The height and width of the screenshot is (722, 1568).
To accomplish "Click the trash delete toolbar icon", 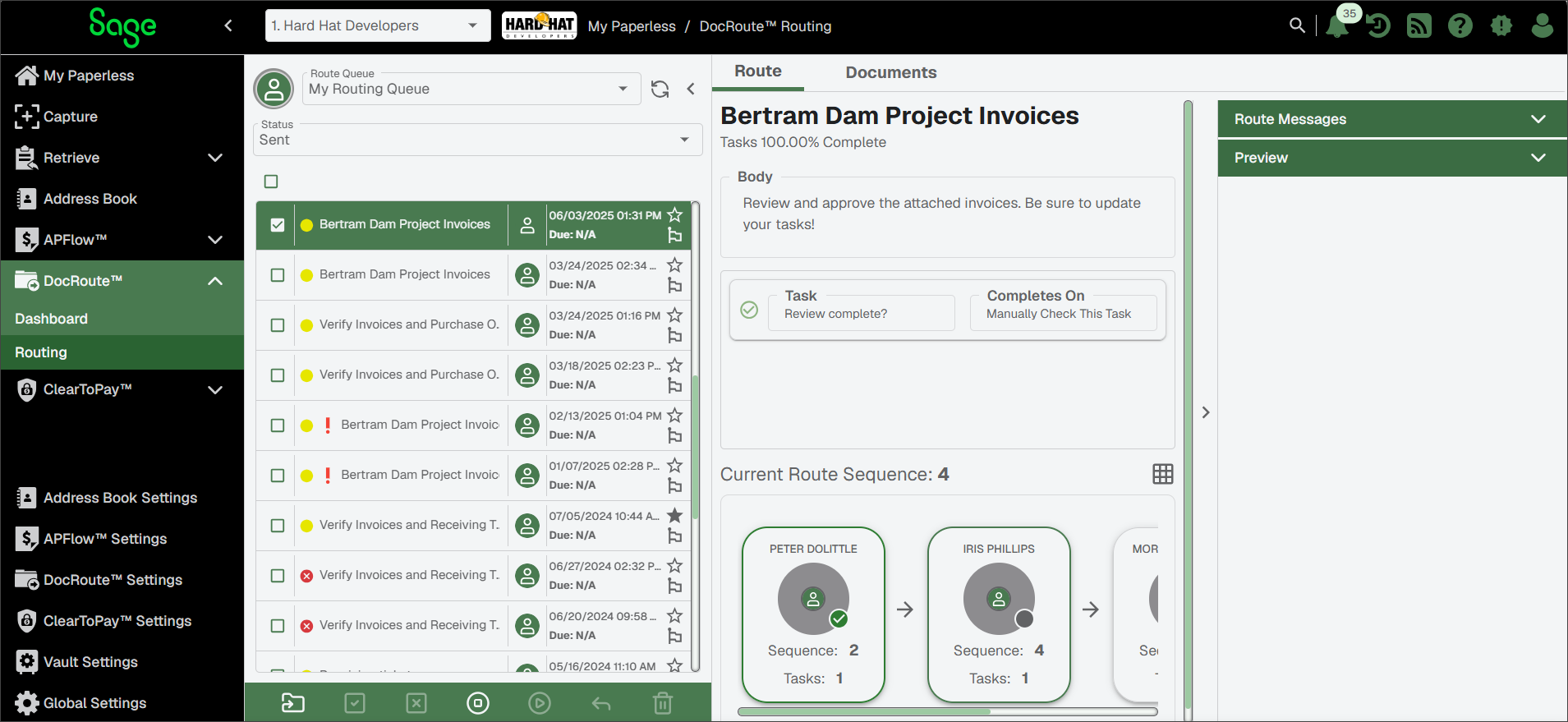I will point(663,703).
